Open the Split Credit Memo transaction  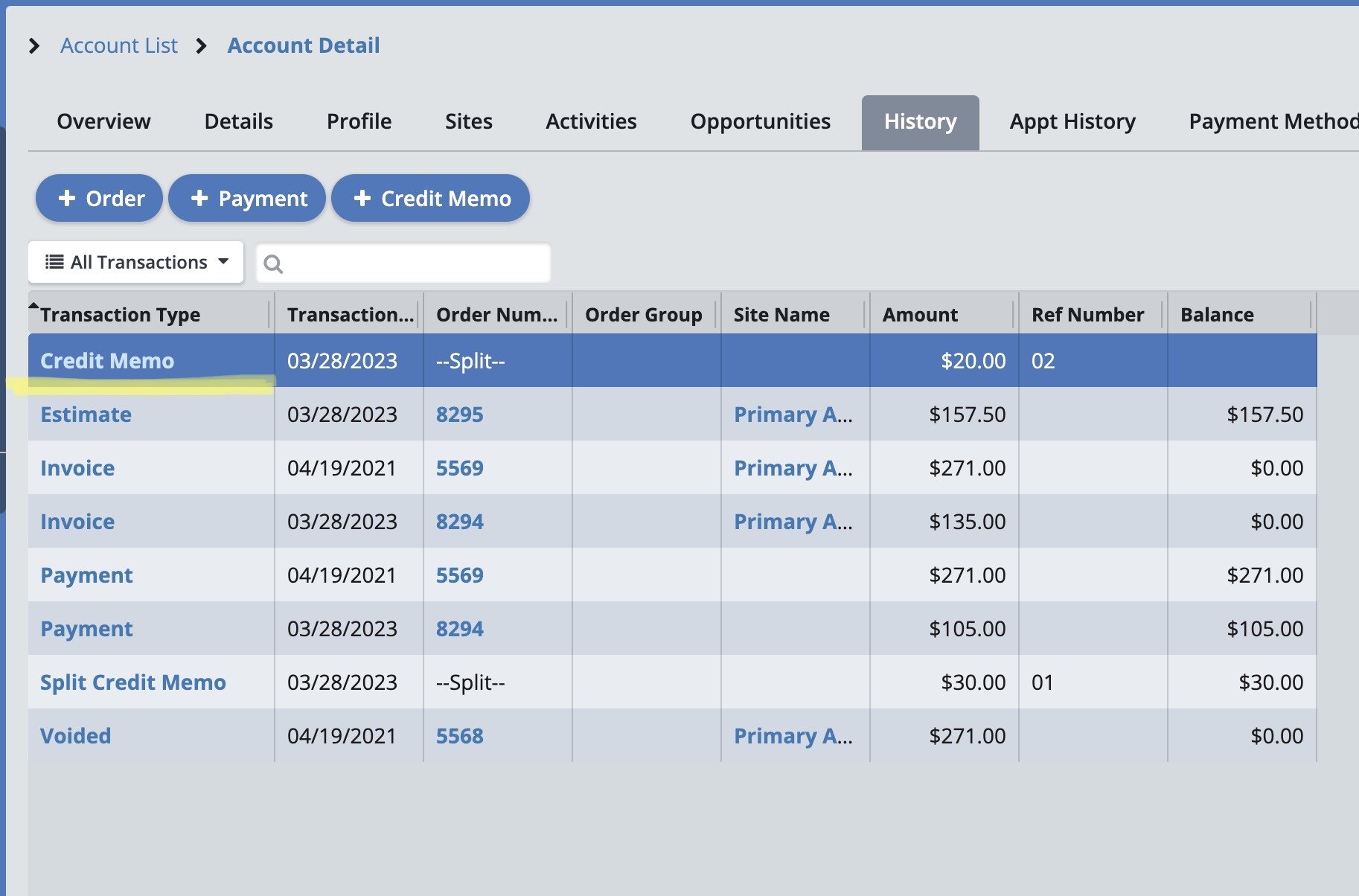(x=132, y=682)
